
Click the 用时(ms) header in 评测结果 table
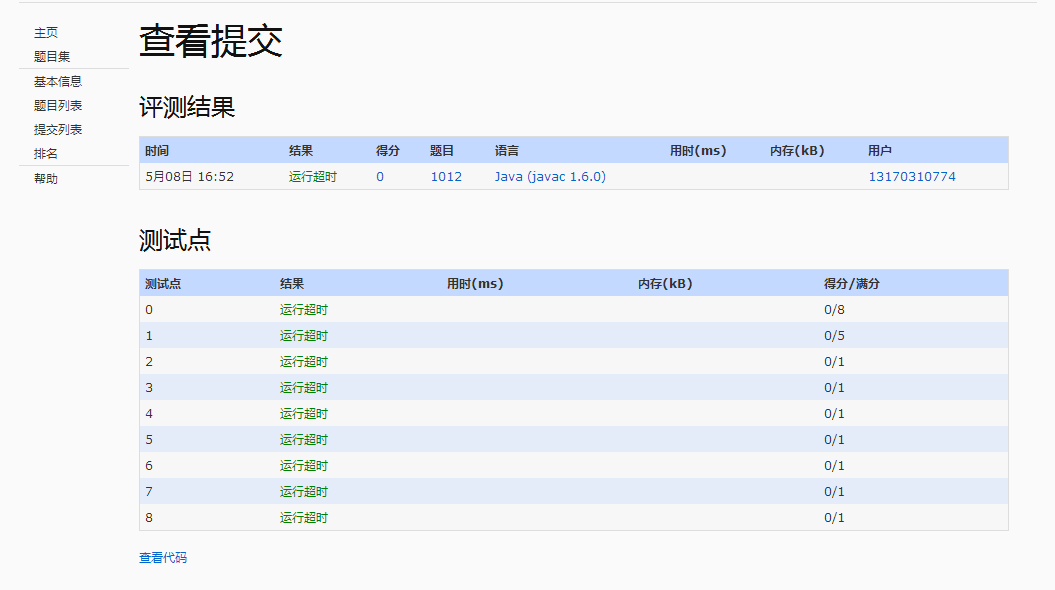coord(698,151)
